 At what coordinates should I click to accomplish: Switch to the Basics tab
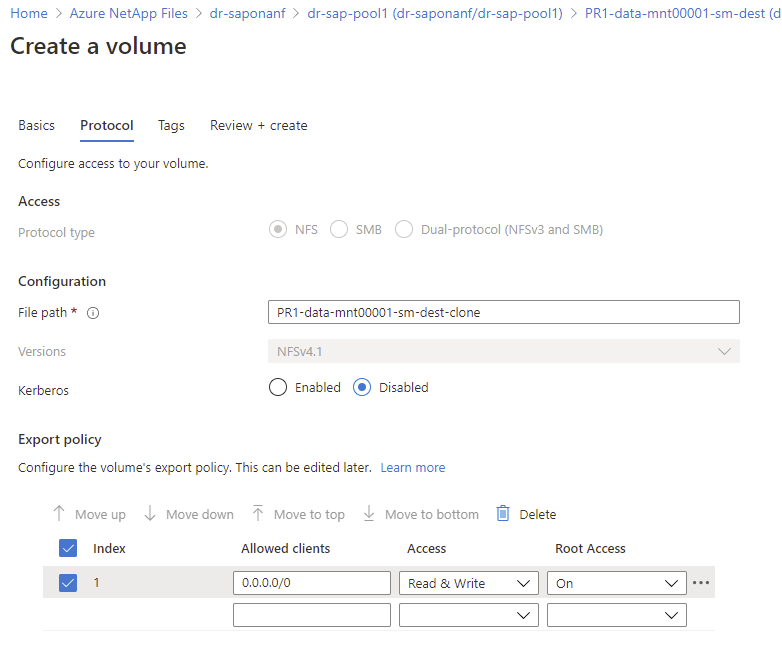tap(37, 125)
